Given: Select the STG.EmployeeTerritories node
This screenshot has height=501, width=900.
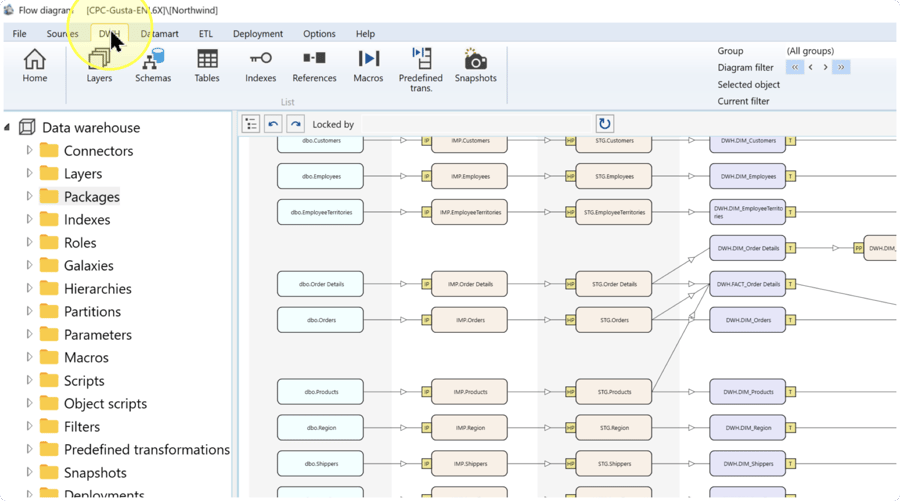Looking at the screenshot, I should click(x=614, y=212).
